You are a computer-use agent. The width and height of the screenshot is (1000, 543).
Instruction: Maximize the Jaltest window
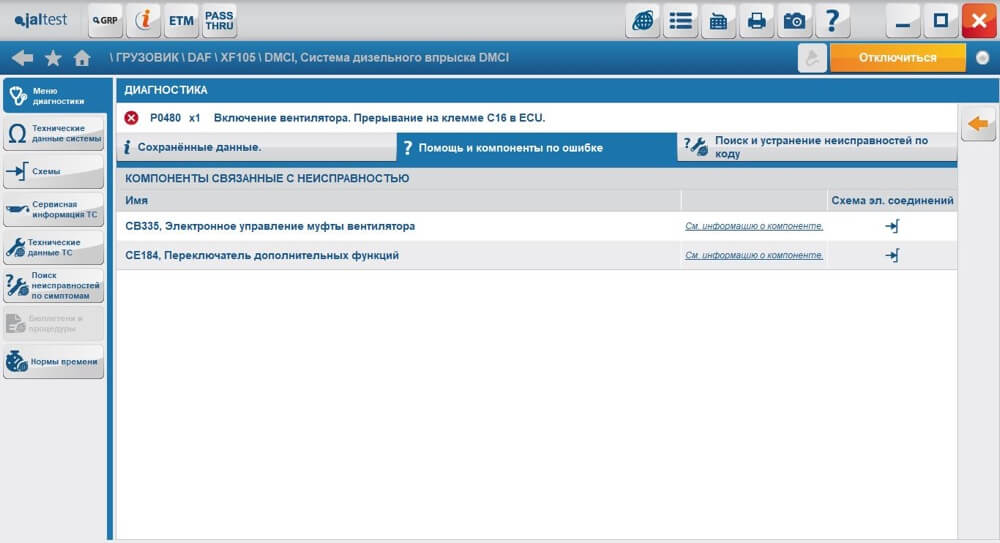(x=941, y=20)
